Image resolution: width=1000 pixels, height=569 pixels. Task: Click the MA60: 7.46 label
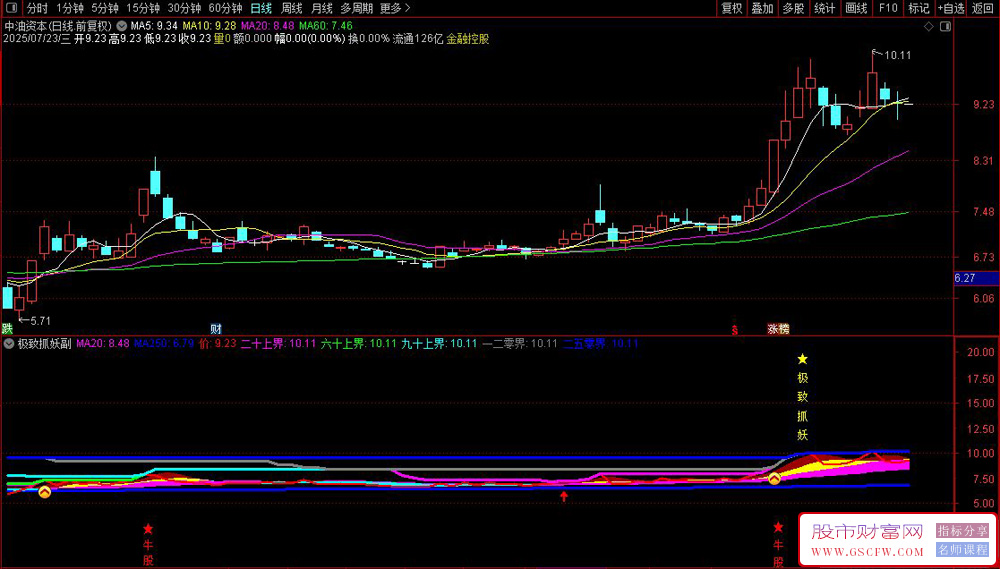(x=325, y=27)
